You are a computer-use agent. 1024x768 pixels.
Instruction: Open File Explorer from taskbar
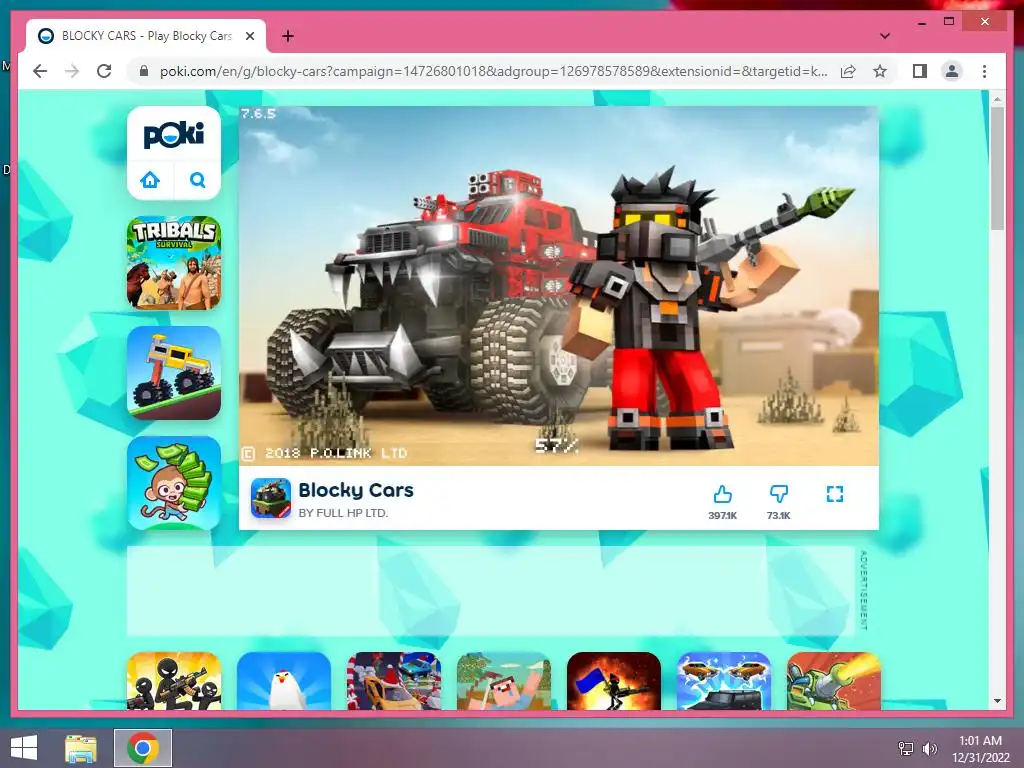click(x=81, y=748)
